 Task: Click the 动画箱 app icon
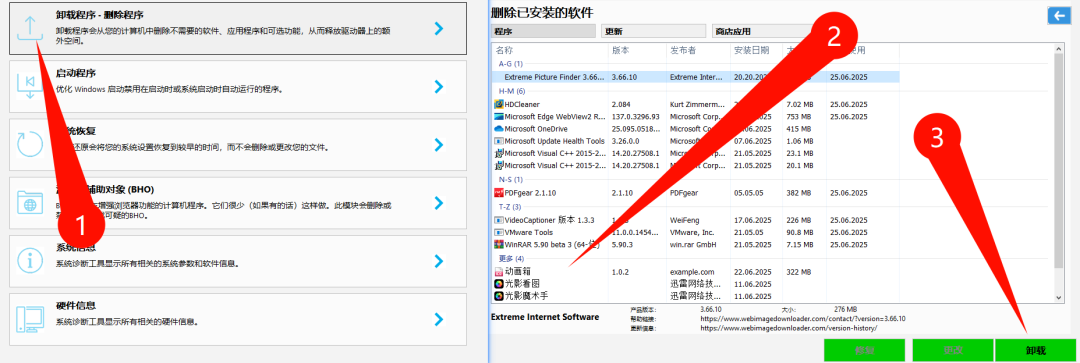[499, 272]
